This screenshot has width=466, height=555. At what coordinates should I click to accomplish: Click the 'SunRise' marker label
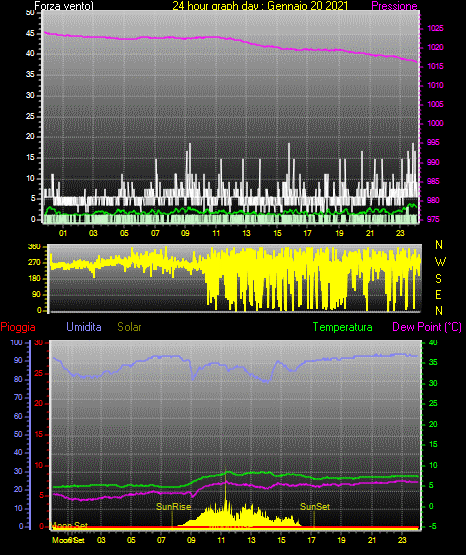(174, 507)
